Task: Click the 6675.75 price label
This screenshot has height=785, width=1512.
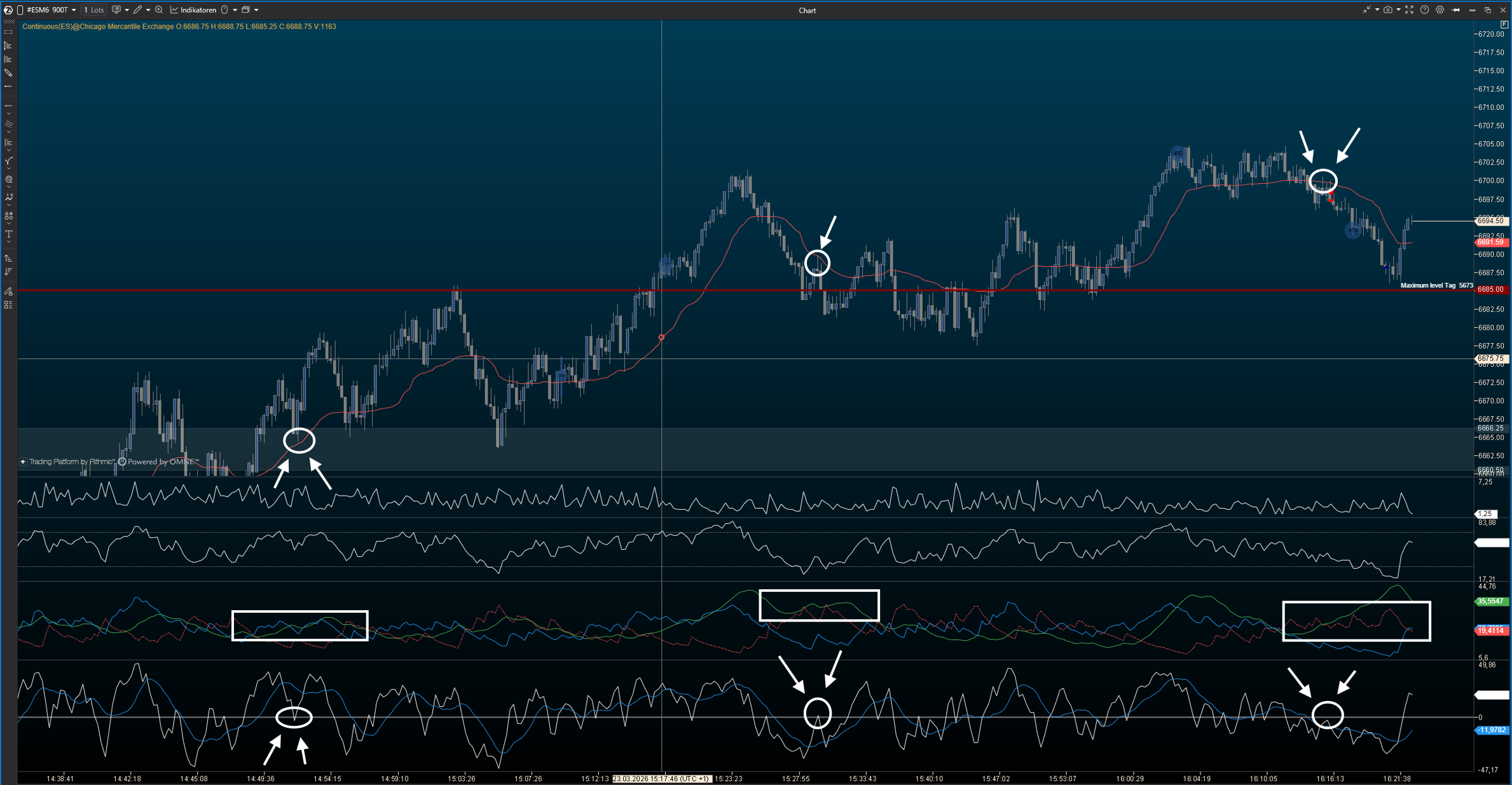Action: [x=1491, y=359]
